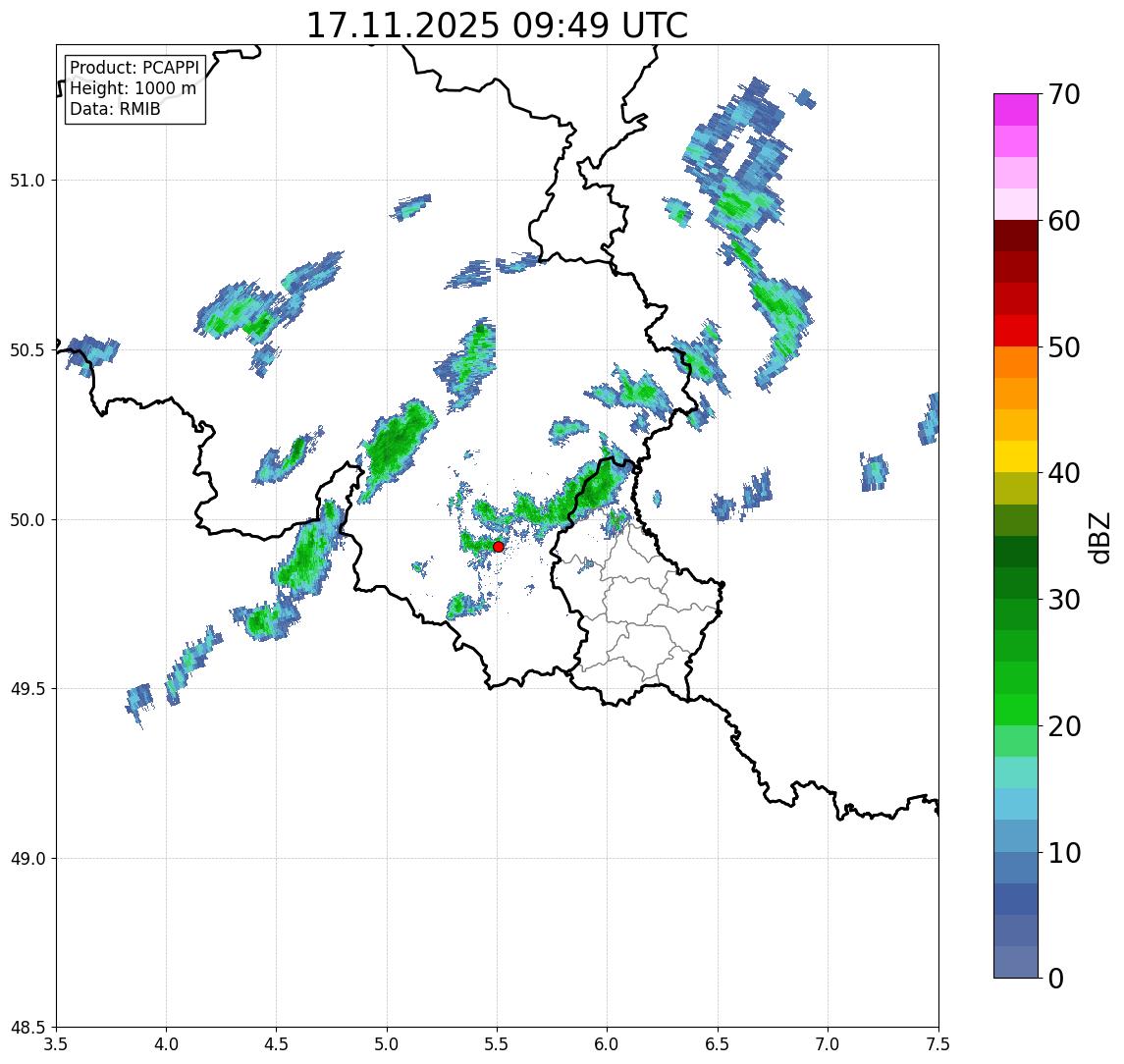This screenshot has height=1064, width=1124.
Task: Pick the dark red swatch below 60 dBZ
Action: tap(1016, 236)
